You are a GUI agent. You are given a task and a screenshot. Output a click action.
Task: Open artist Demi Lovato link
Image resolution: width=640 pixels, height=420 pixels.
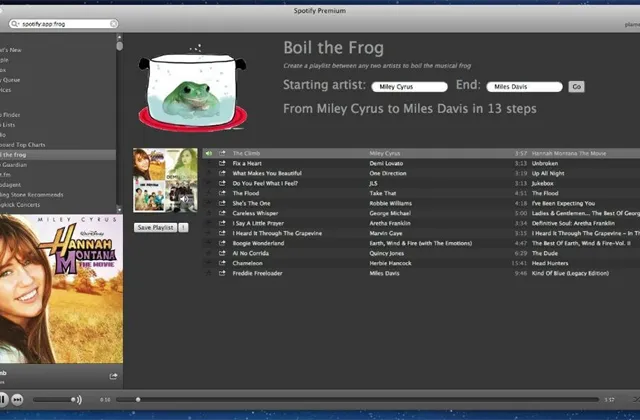coord(386,163)
